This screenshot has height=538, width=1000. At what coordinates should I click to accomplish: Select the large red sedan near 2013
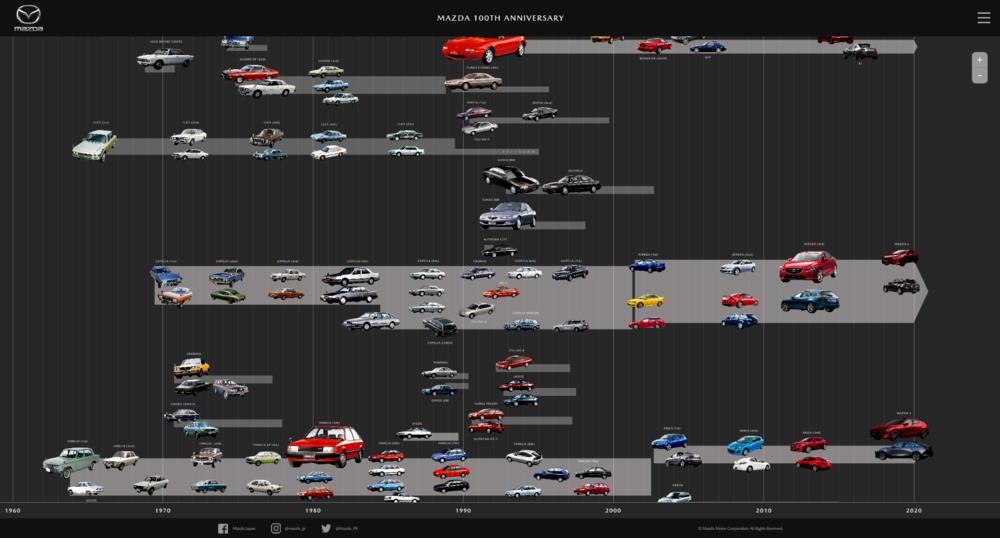(808, 266)
